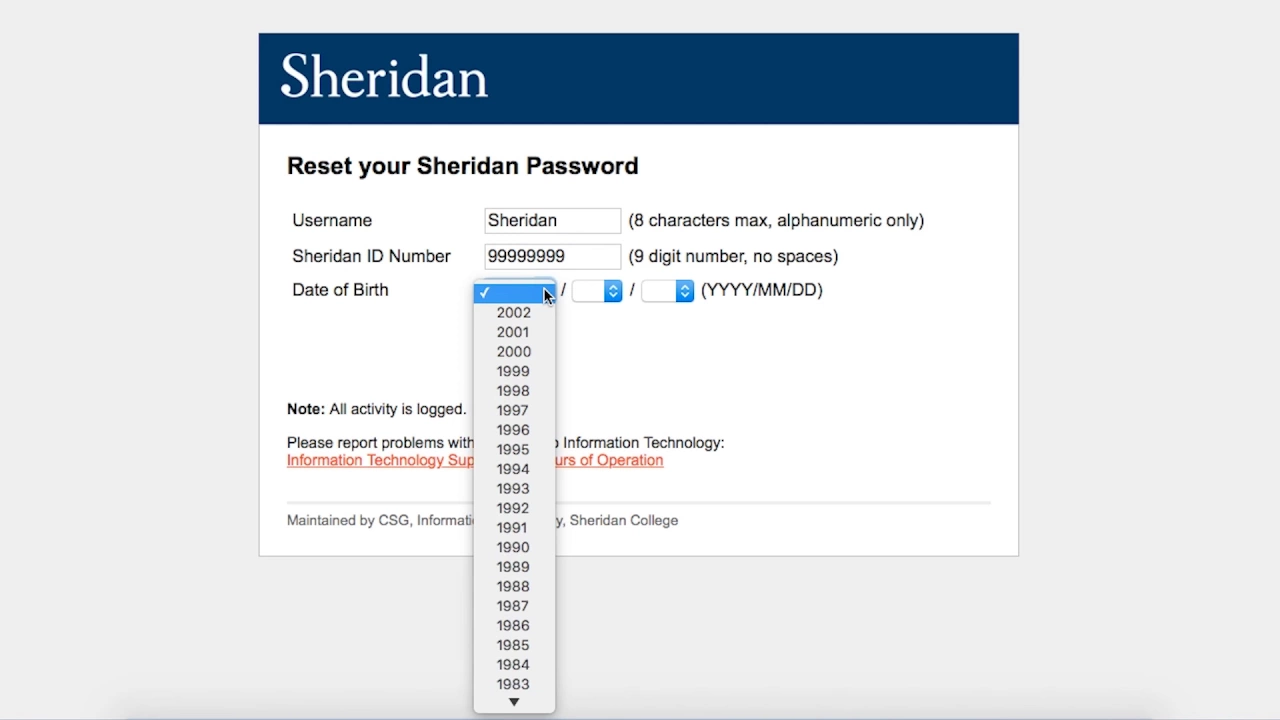This screenshot has width=1280, height=720.
Task: Click the Sheridan logo in header
Action: point(384,77)
